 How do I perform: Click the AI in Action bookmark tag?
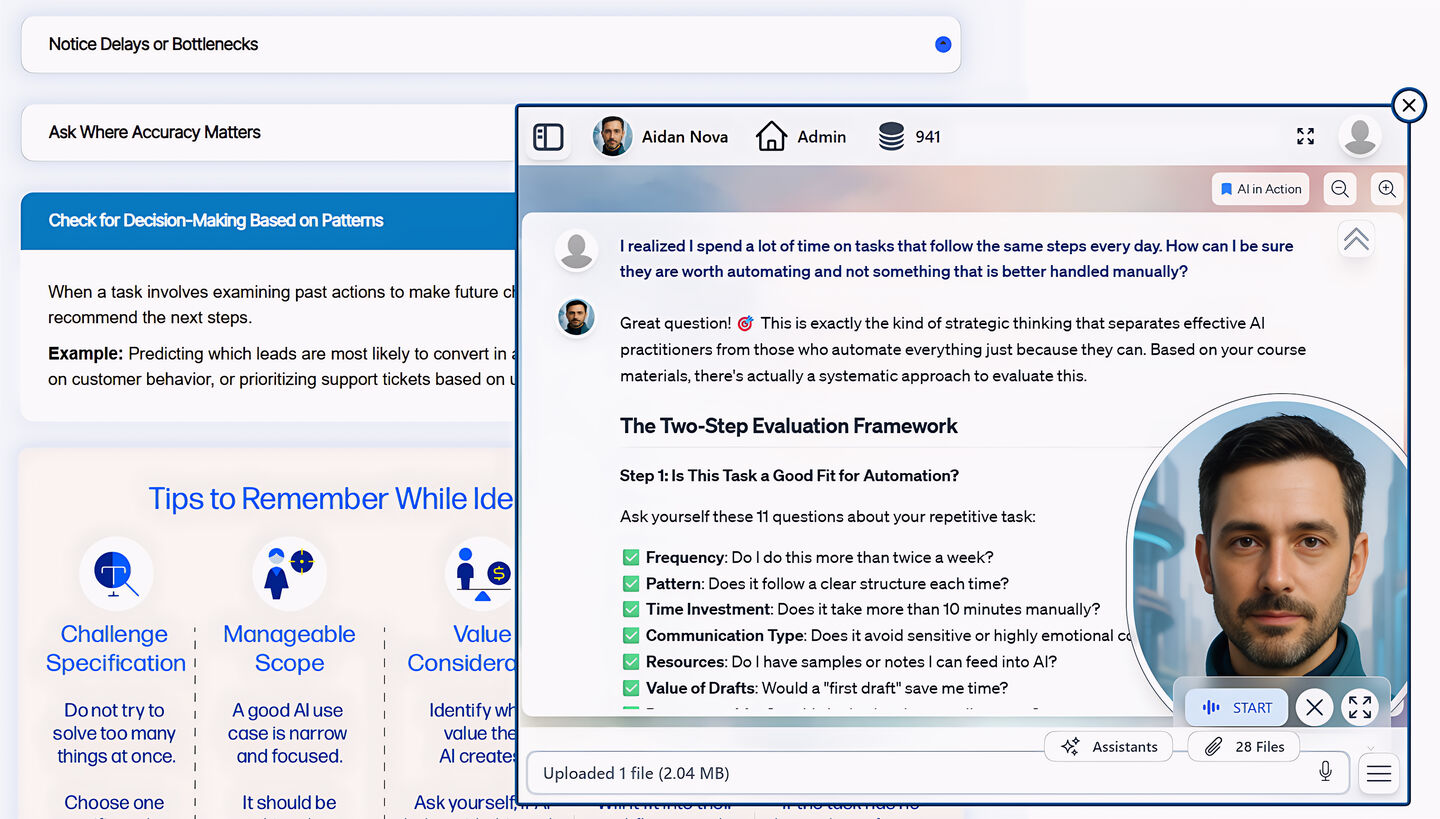tap(1260, 189)
